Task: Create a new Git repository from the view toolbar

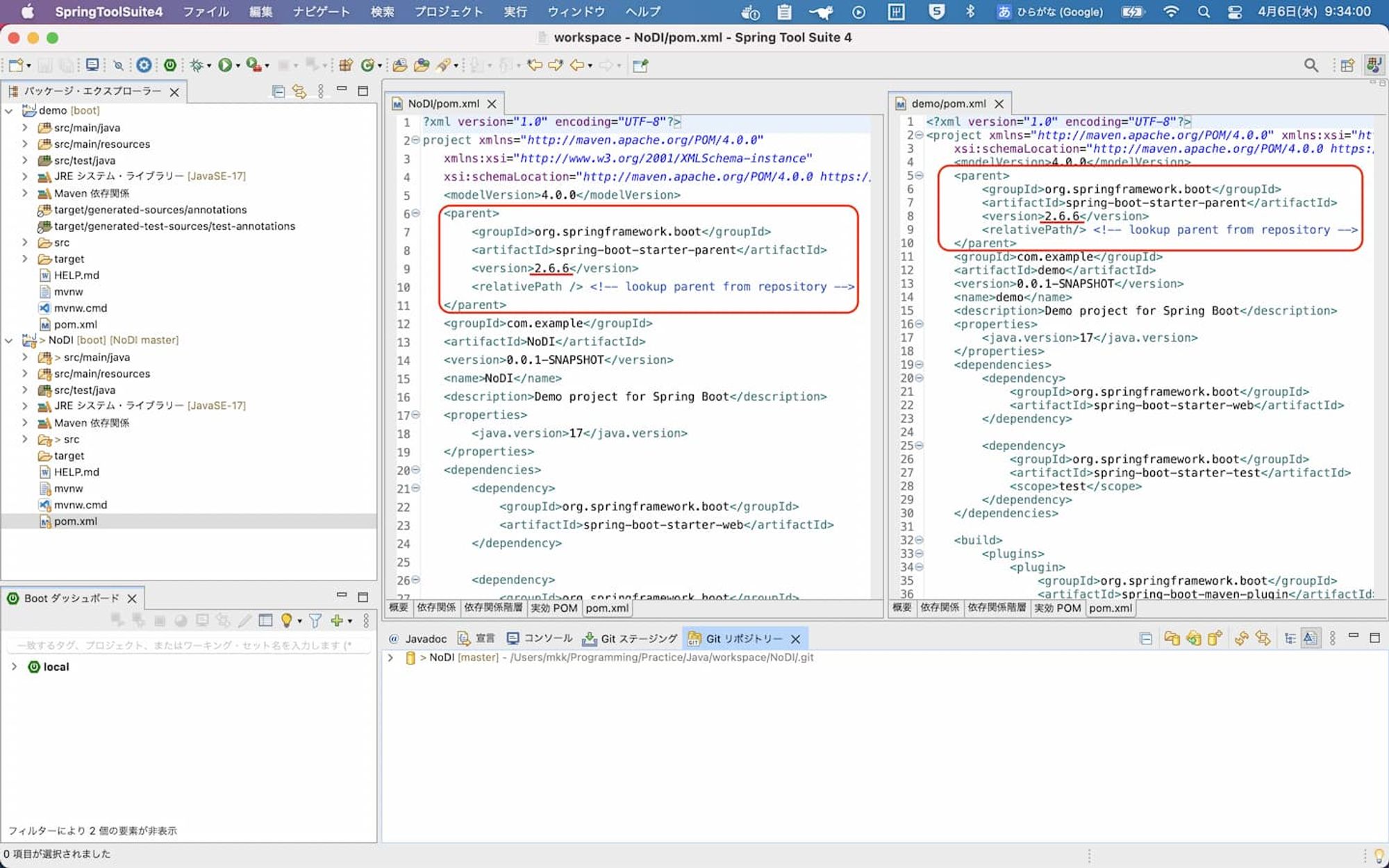Action: click(x=1213, y=637)
